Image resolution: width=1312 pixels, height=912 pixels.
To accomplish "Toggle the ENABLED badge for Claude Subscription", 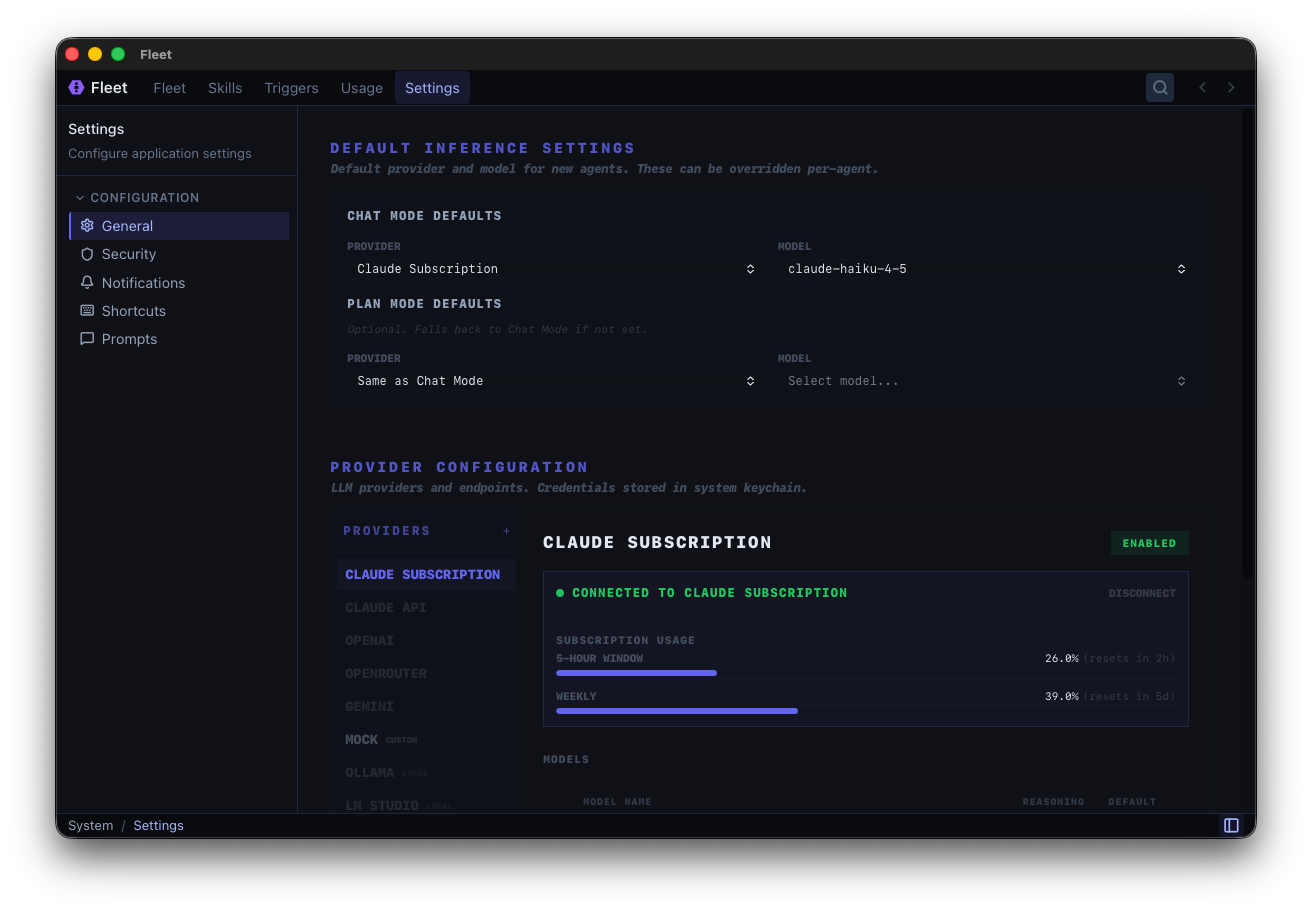I will [x=1149, y=543].
